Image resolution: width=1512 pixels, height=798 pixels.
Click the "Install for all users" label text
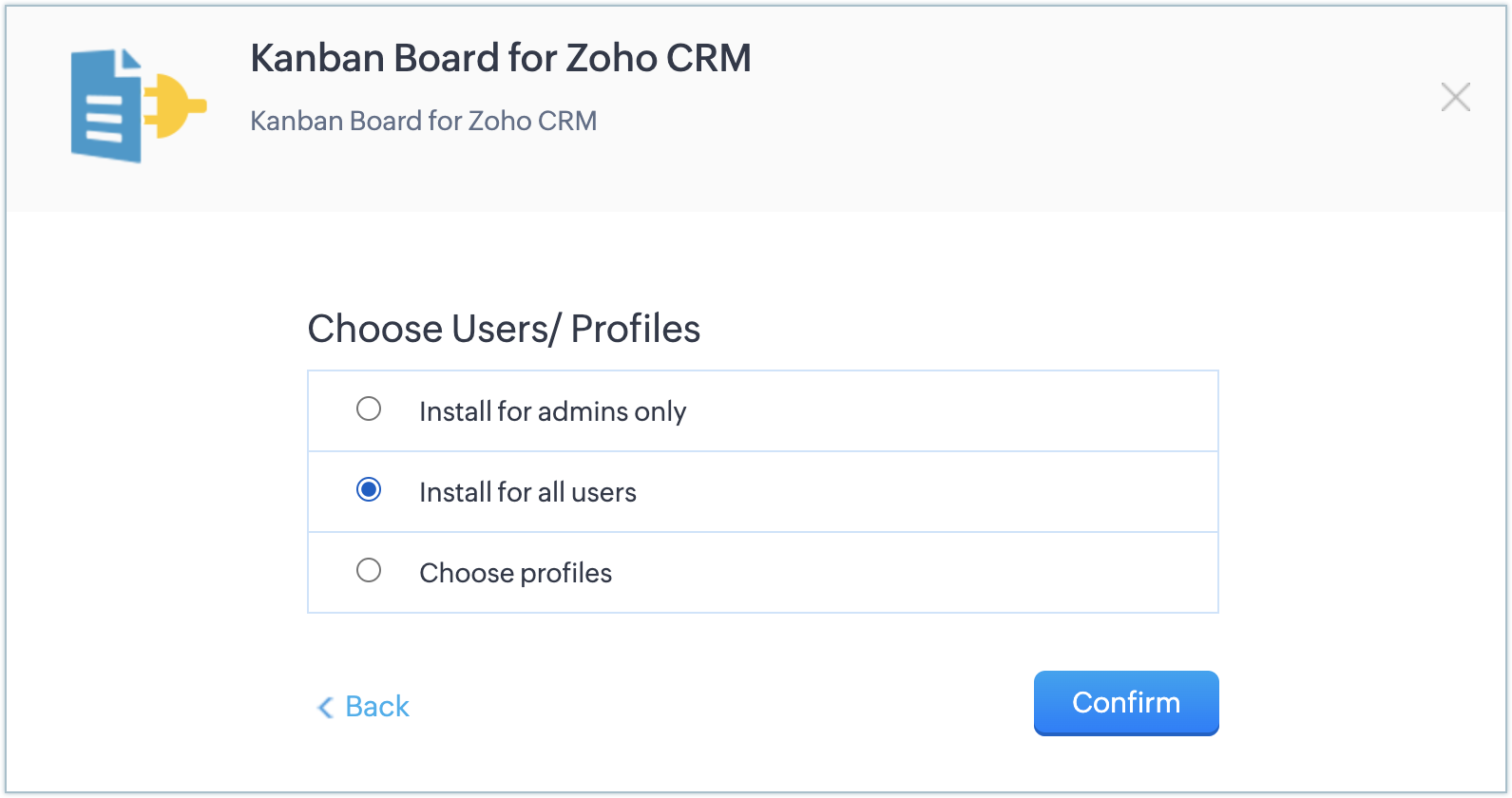(x=527, y=492)
